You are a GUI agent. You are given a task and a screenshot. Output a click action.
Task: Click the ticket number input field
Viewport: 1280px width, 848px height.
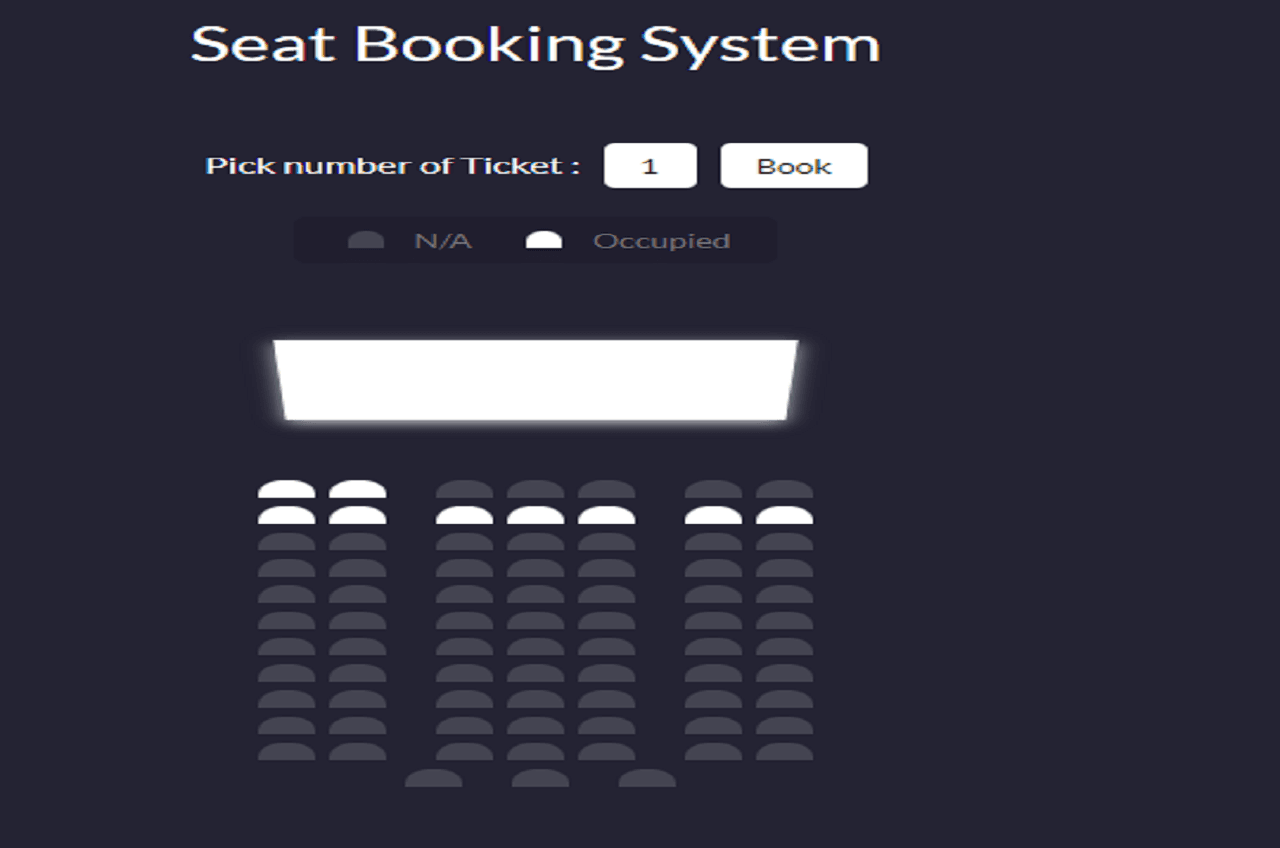click(x=650, y=165)
